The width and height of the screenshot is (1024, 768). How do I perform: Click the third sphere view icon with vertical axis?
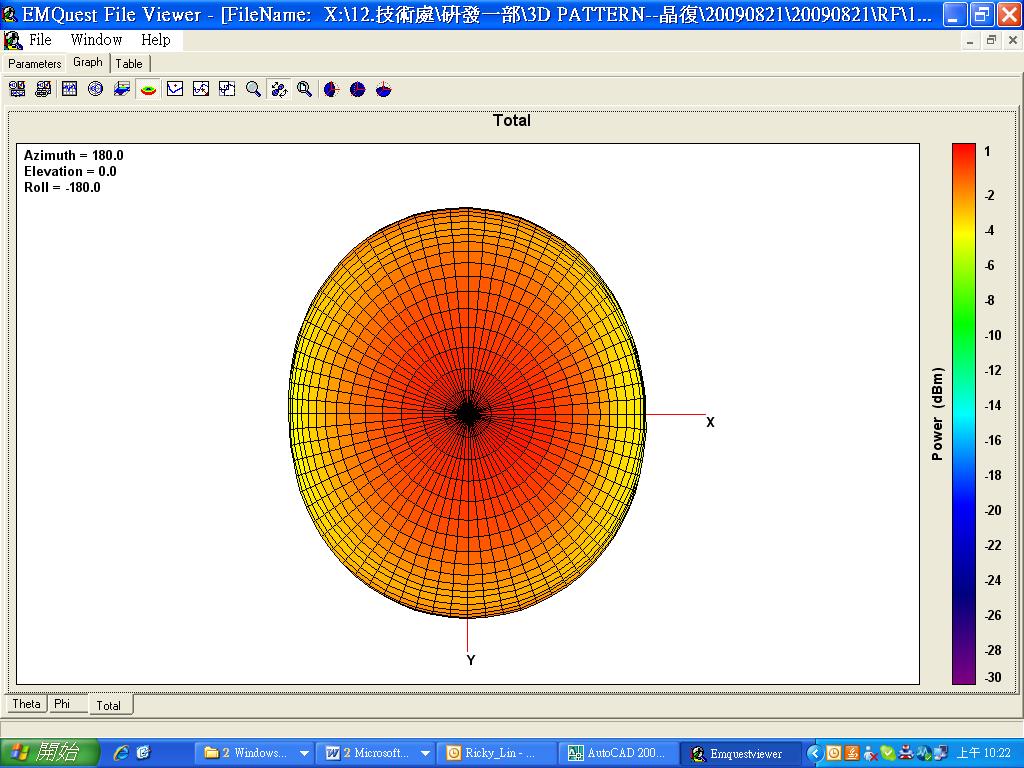[383, 89]
